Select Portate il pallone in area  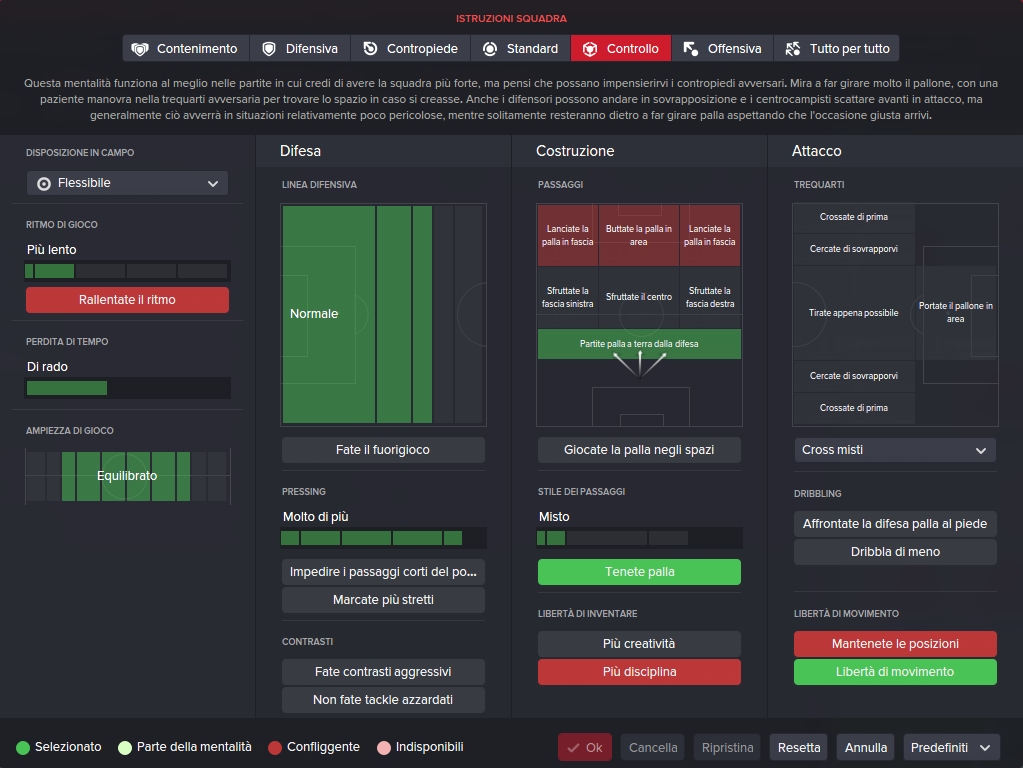[x=956, y=313]
